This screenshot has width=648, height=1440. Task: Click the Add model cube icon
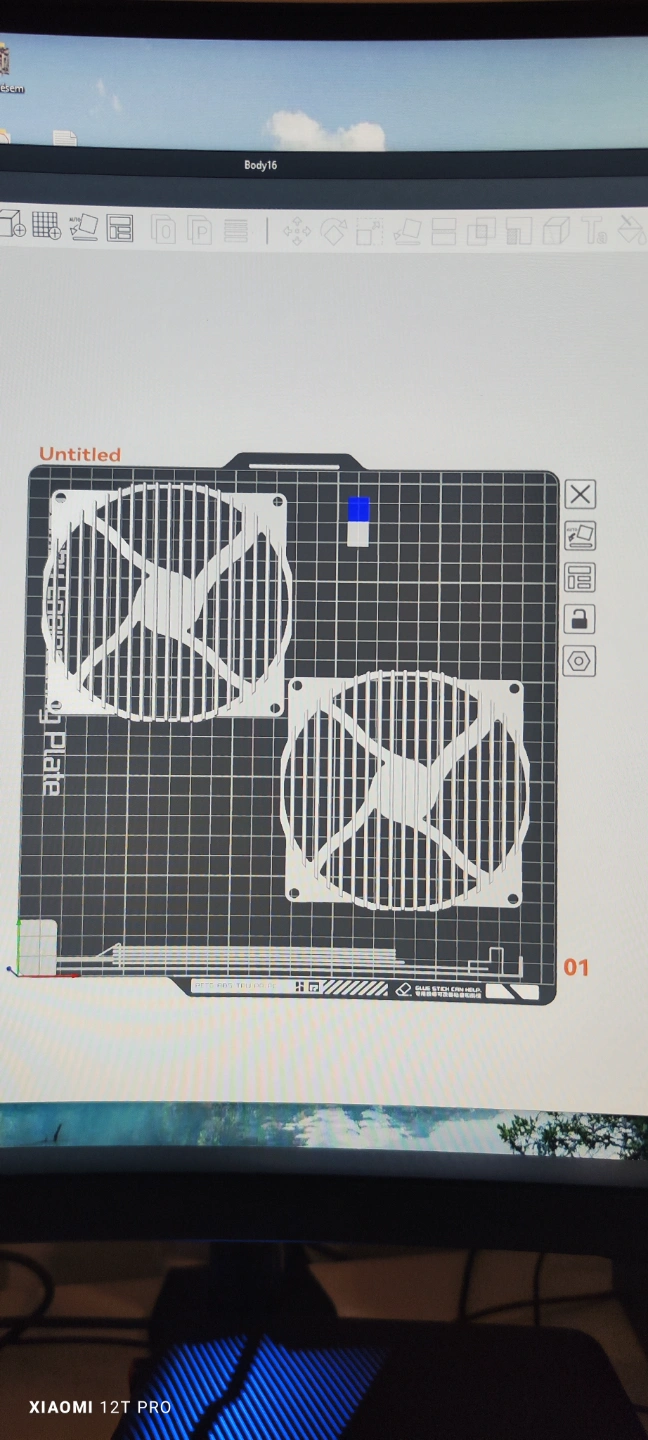[12, 223]
